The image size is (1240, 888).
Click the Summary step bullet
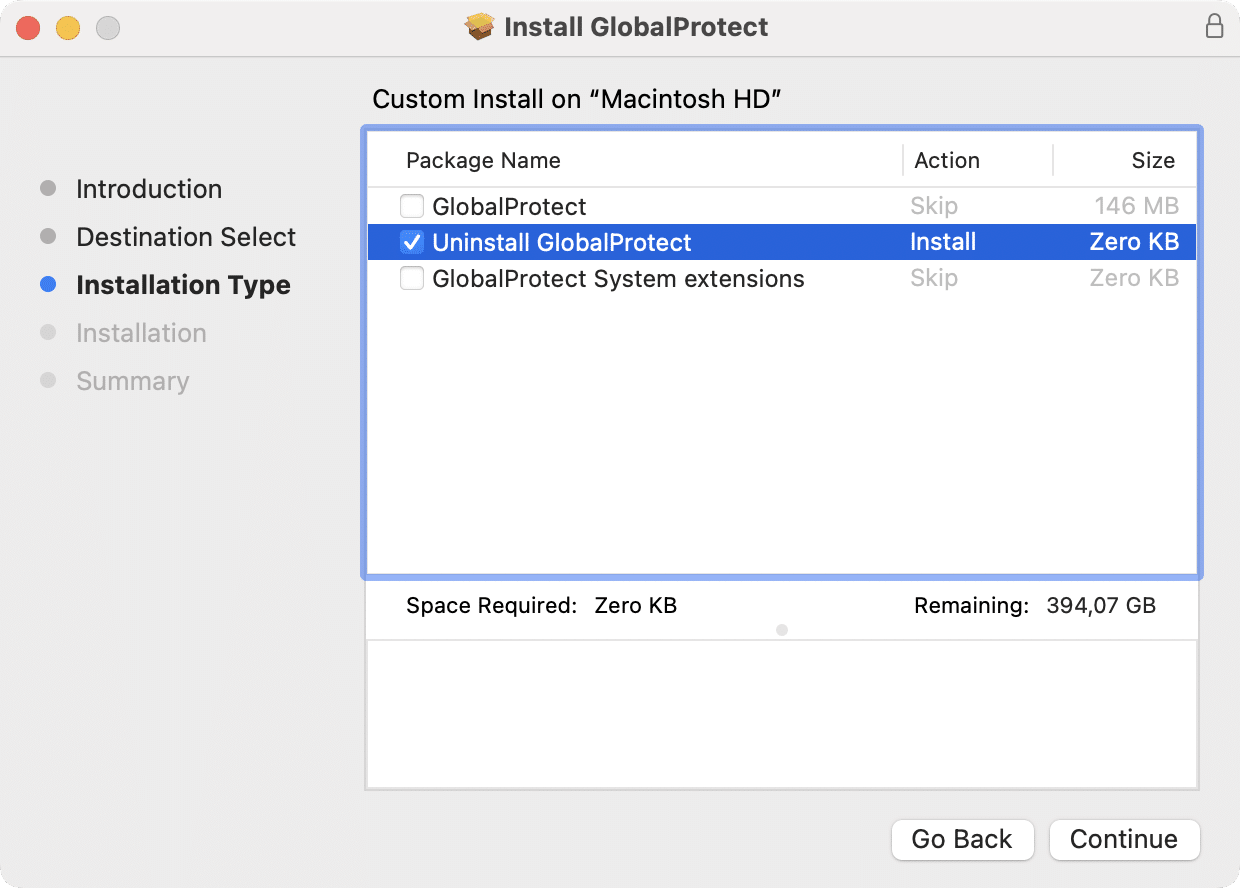(48, 380)
